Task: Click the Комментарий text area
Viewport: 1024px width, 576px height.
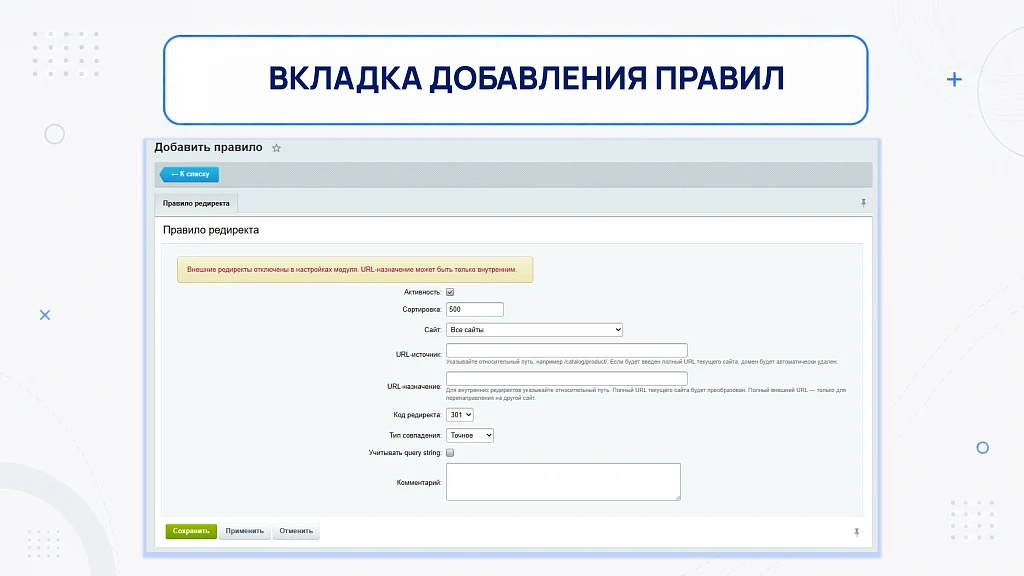Action: [x=563, y=482]
